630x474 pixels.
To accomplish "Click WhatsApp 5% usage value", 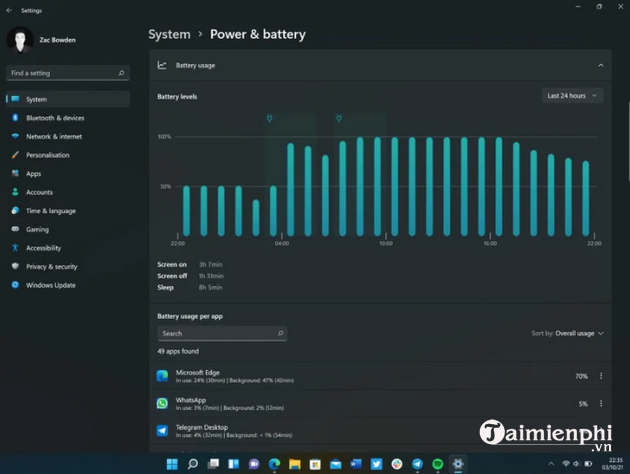I will 583,404.
